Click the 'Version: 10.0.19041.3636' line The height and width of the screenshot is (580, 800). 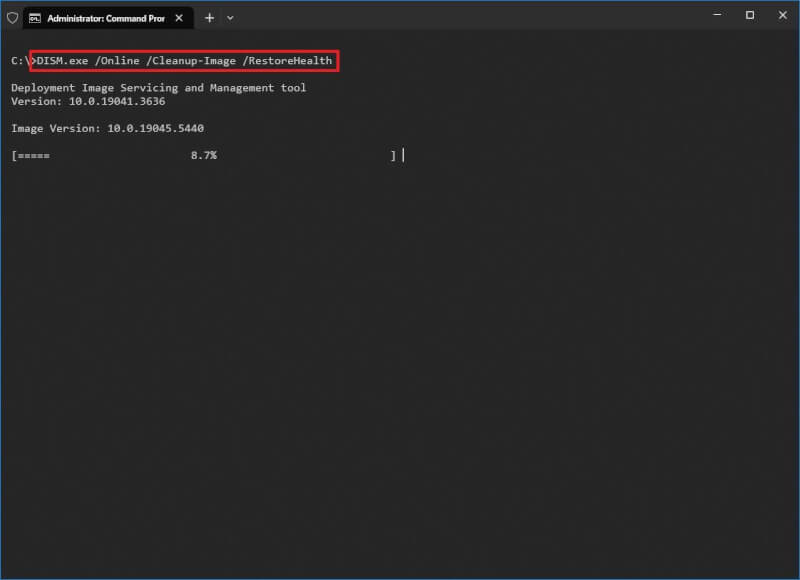(x=88, y=101)
